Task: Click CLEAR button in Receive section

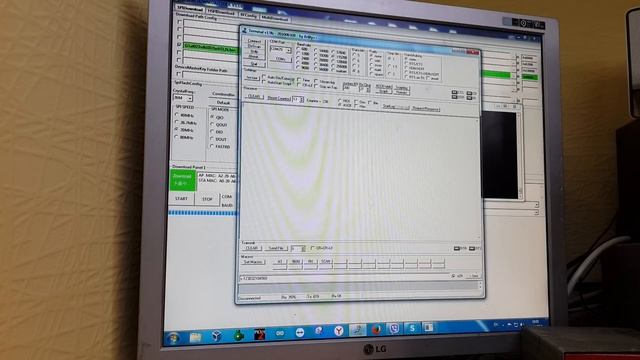Action: [254, 96]
